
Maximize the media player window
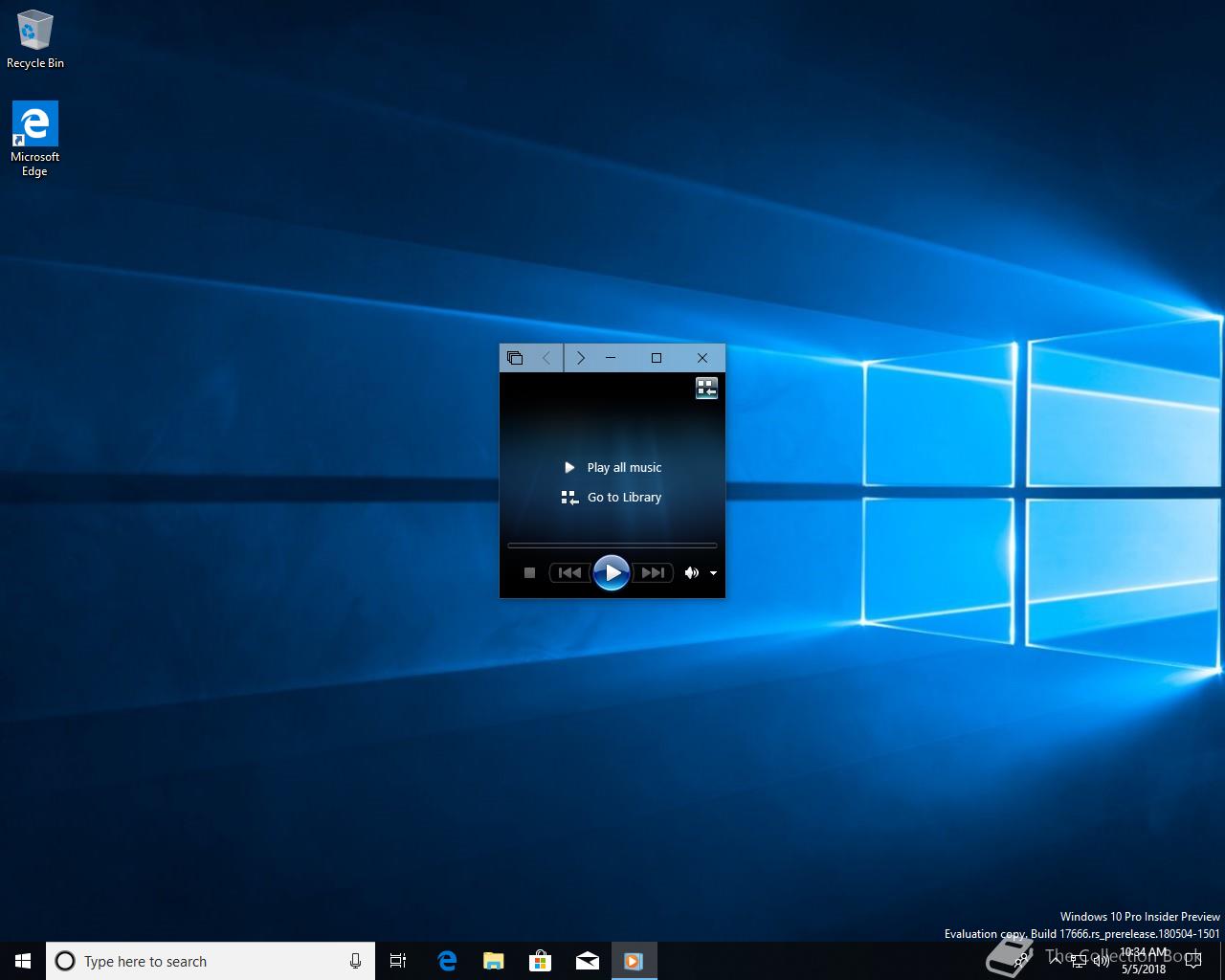click(657, 358)
